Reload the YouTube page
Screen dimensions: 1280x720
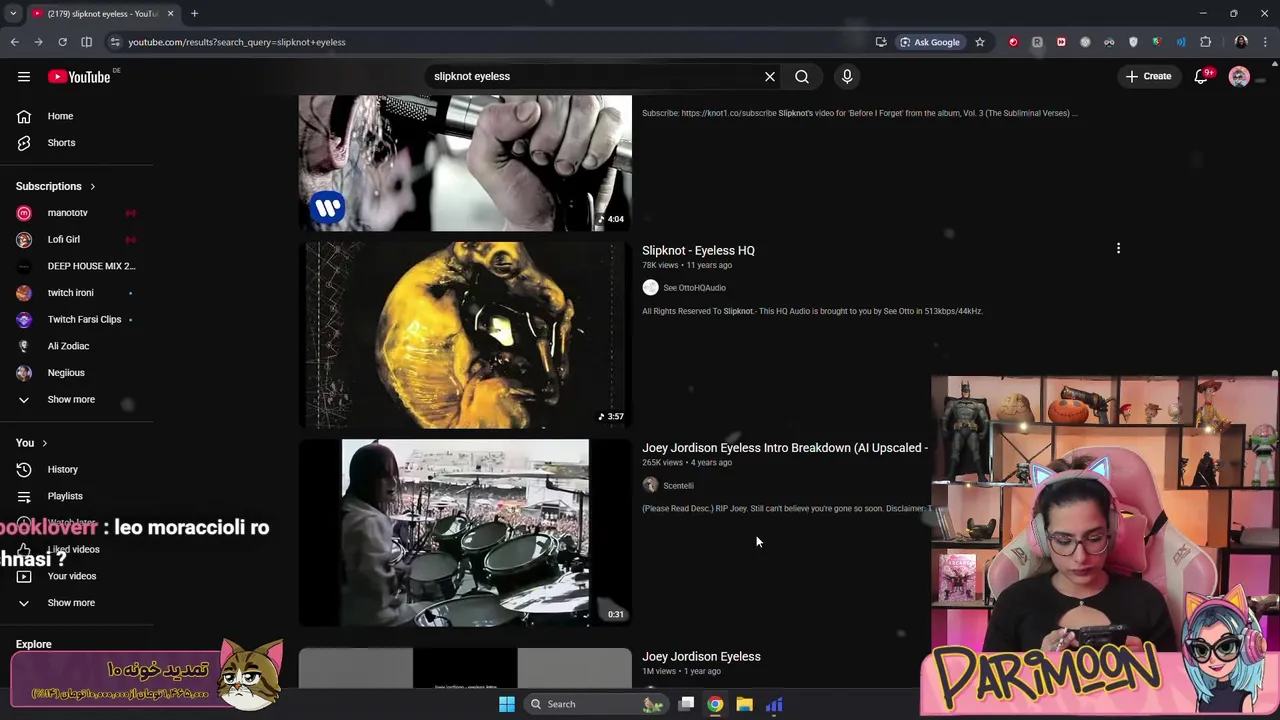62,42
